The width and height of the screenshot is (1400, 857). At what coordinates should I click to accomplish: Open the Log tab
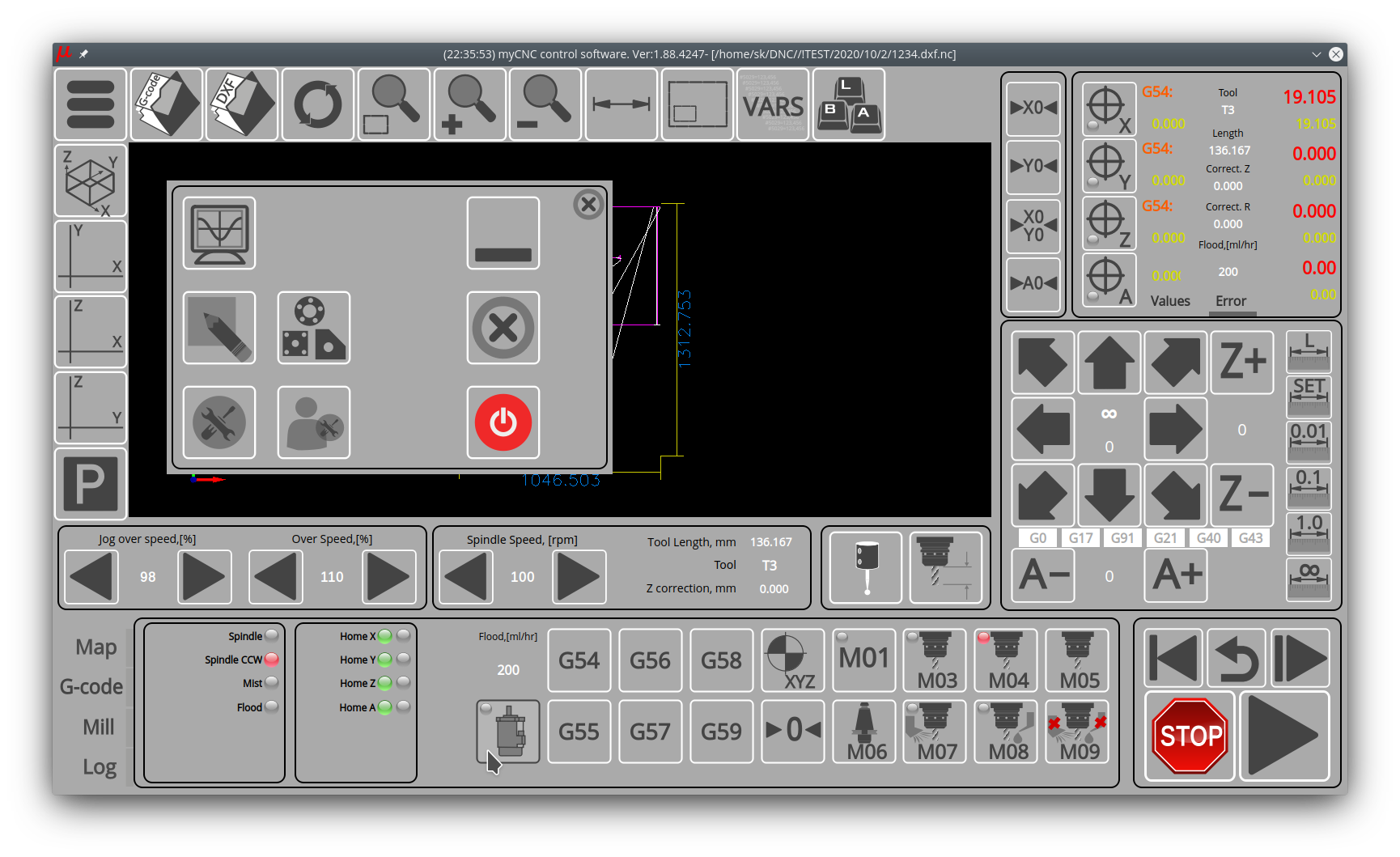[x=100, y=766]
